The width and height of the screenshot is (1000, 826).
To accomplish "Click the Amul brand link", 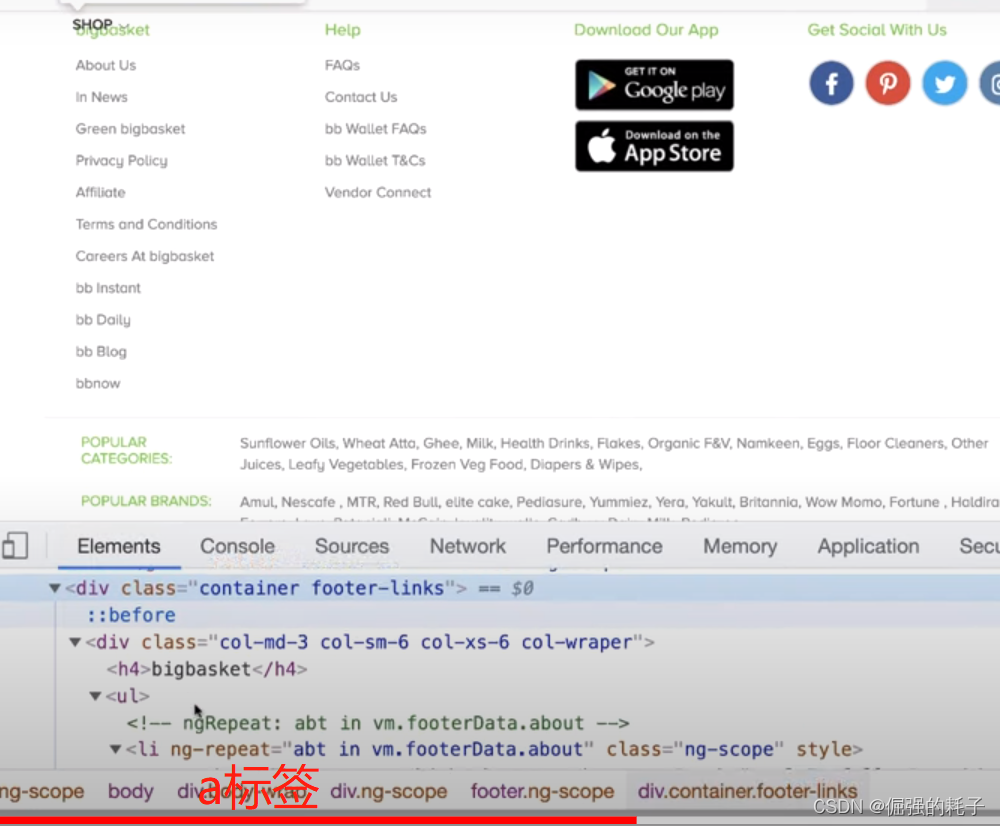I will point(256,503).
